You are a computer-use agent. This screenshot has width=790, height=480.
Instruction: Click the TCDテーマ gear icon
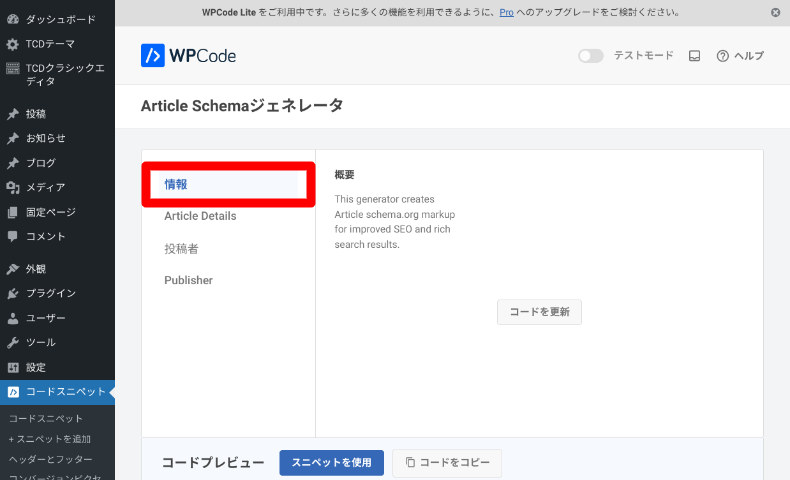[13, 44]
